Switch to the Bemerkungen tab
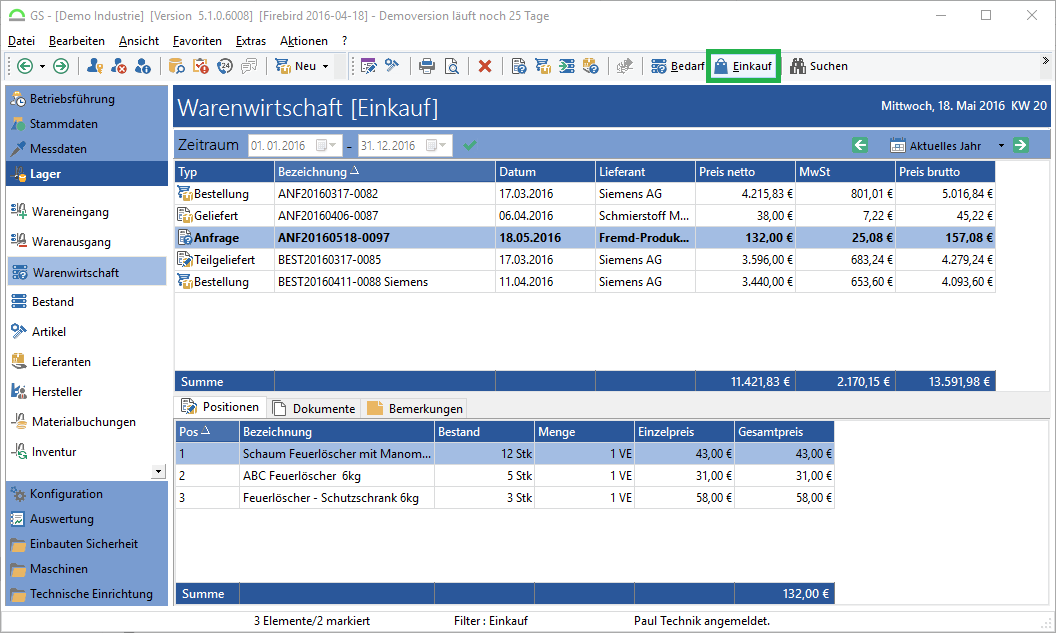This screenshot has height=633, width=1056. point(415,408)
